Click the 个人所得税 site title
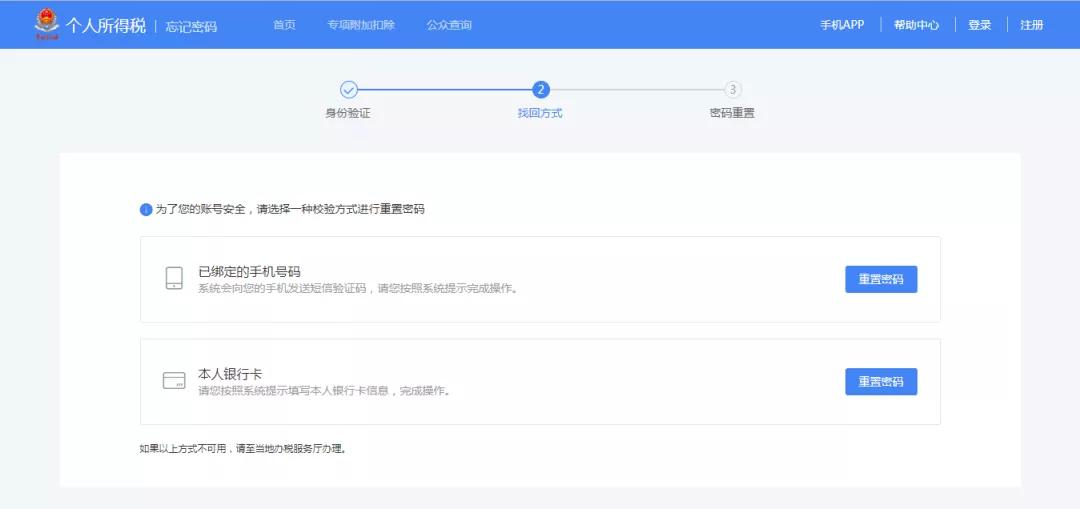Image resolution: width=1080 pixels, height=509 pixels. click(107, 25)
